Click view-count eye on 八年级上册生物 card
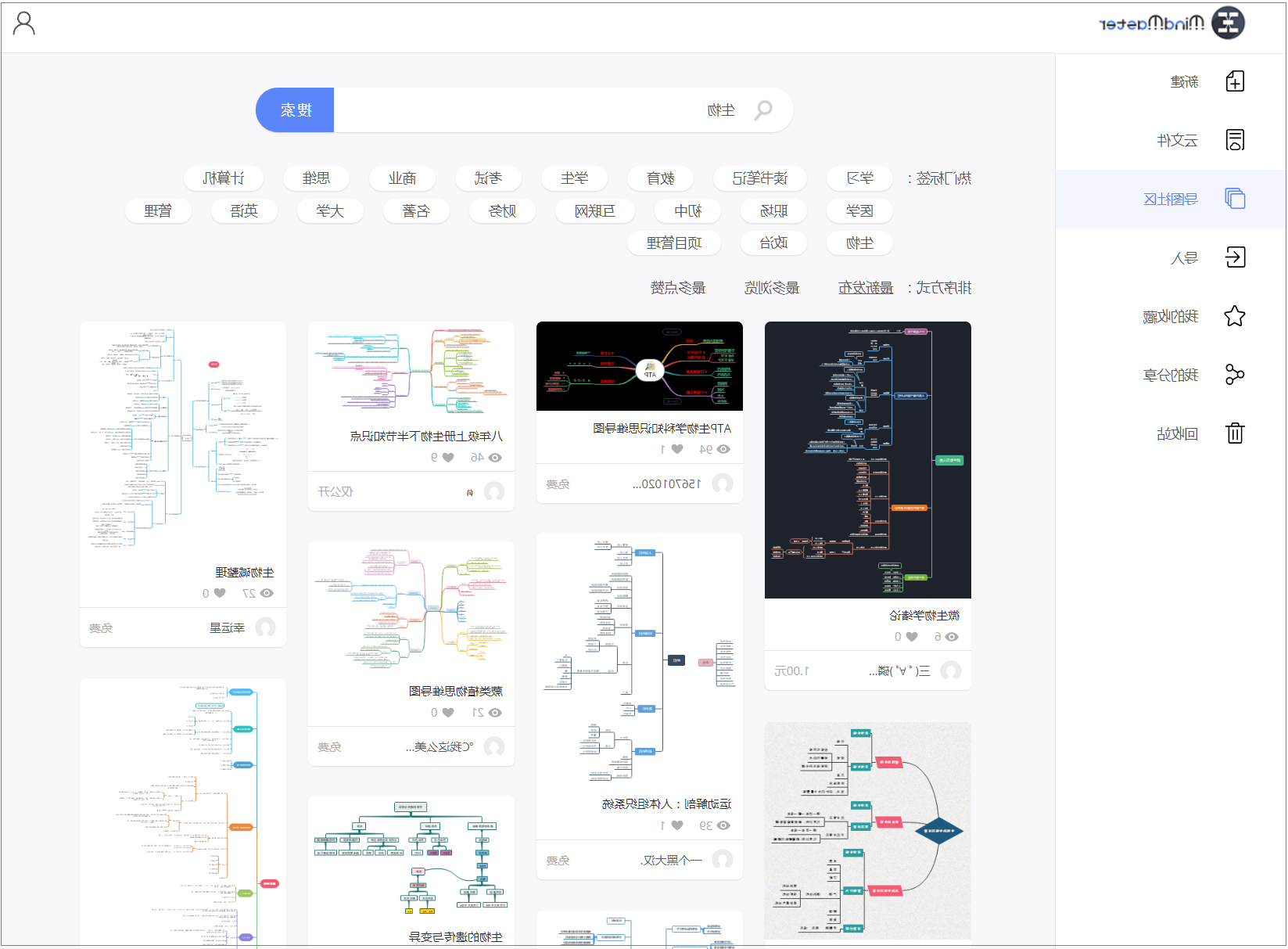Image resolution: width=1288 pixels, height=949 pixels. [x=495, y=458]
